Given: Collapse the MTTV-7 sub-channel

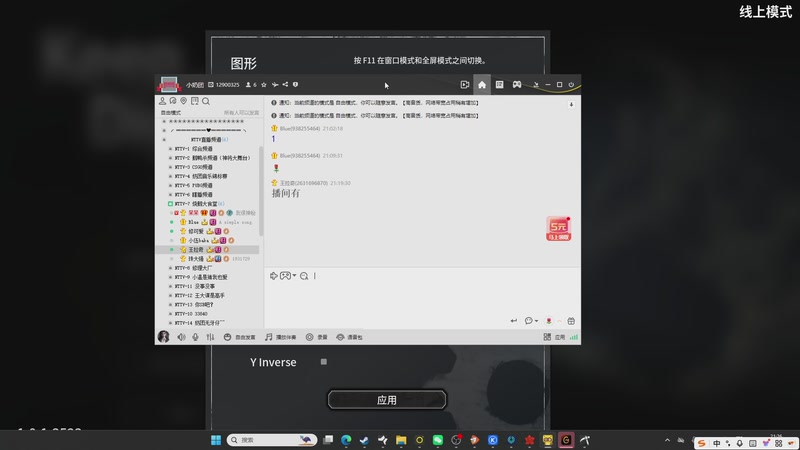Looking at the screenshot, I should point(170,204).
